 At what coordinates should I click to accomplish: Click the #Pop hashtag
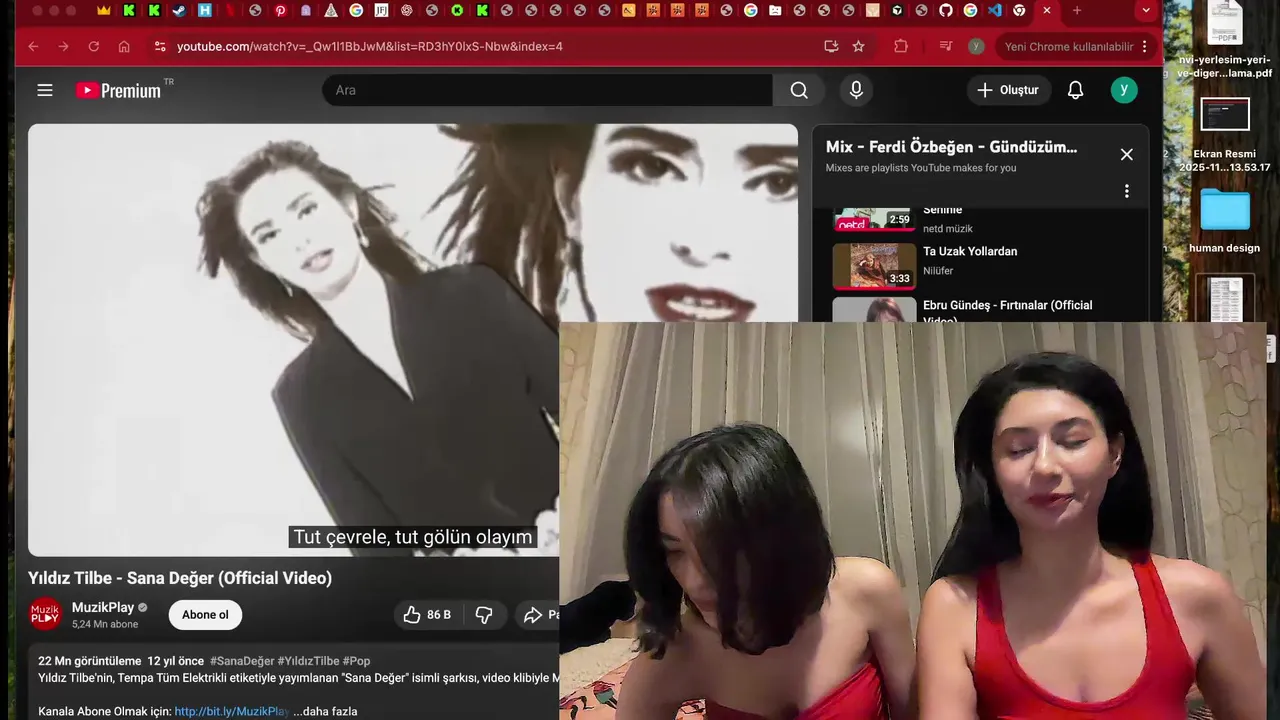click(x=356, y=661)
